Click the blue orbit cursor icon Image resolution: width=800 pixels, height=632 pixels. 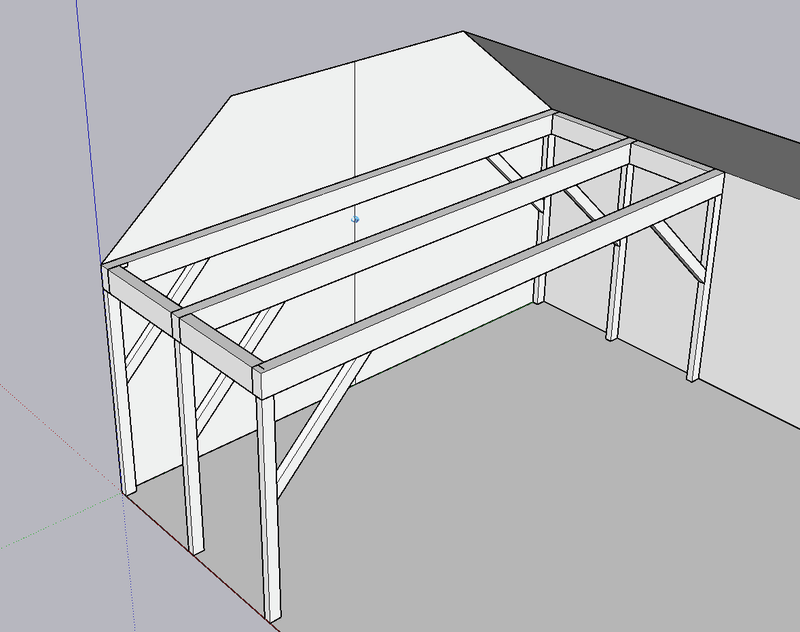click(356, 219)
